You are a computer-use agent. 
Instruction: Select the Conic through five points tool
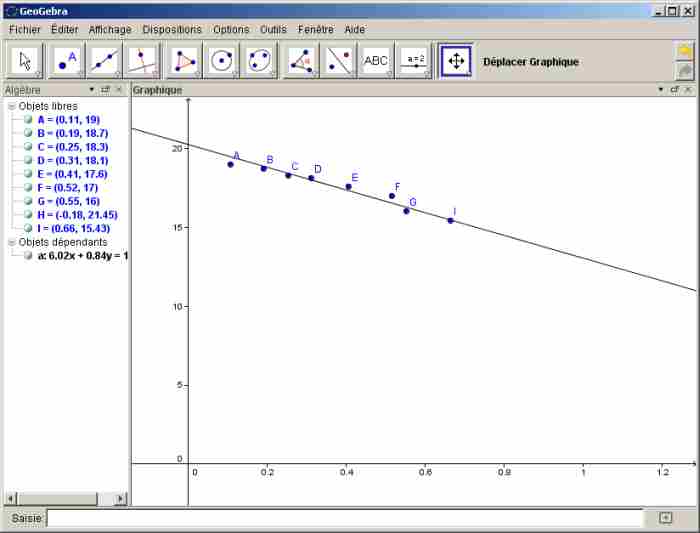pos(259,61)
